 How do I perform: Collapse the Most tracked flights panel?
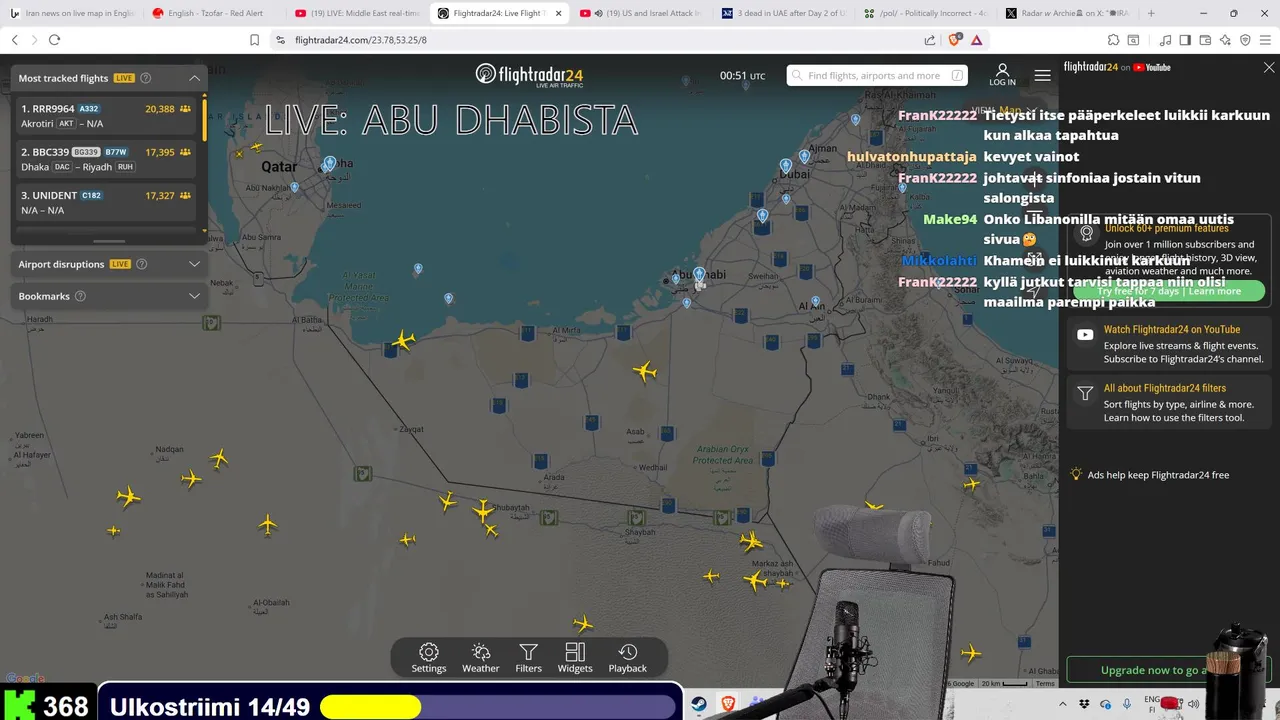pos(194,78)
